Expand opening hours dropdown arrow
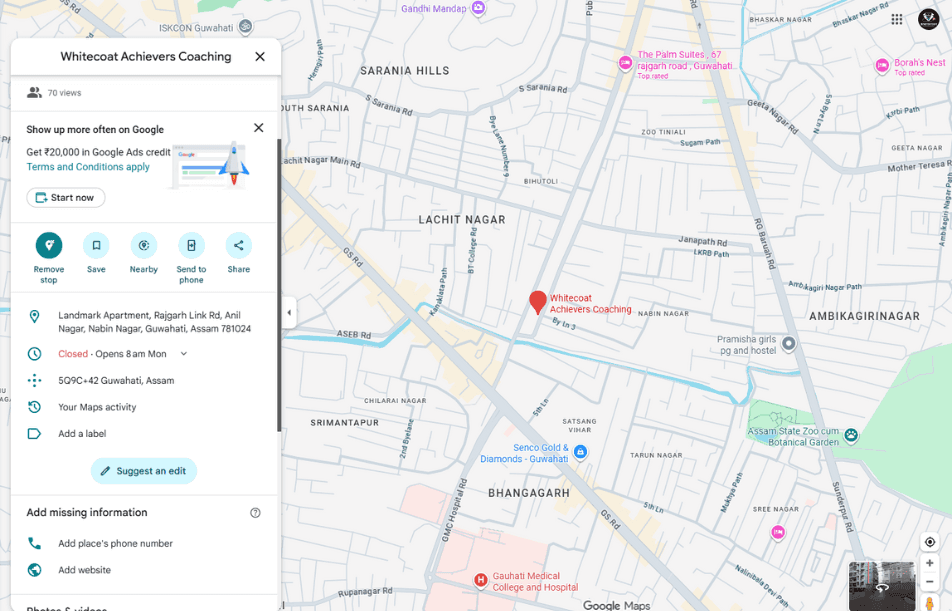The image size is (952, 611). [x=183, y=353]
